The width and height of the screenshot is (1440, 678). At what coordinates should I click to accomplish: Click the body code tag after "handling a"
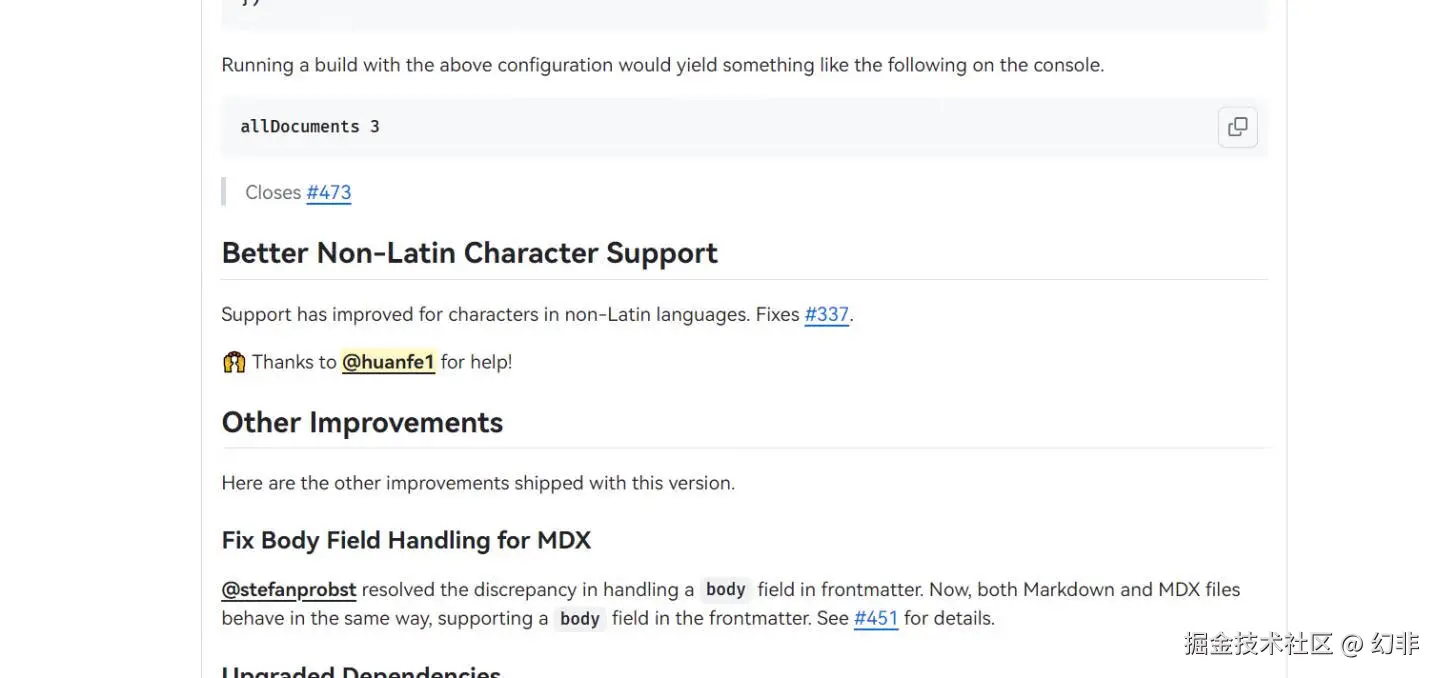click(x=725, y=590)
